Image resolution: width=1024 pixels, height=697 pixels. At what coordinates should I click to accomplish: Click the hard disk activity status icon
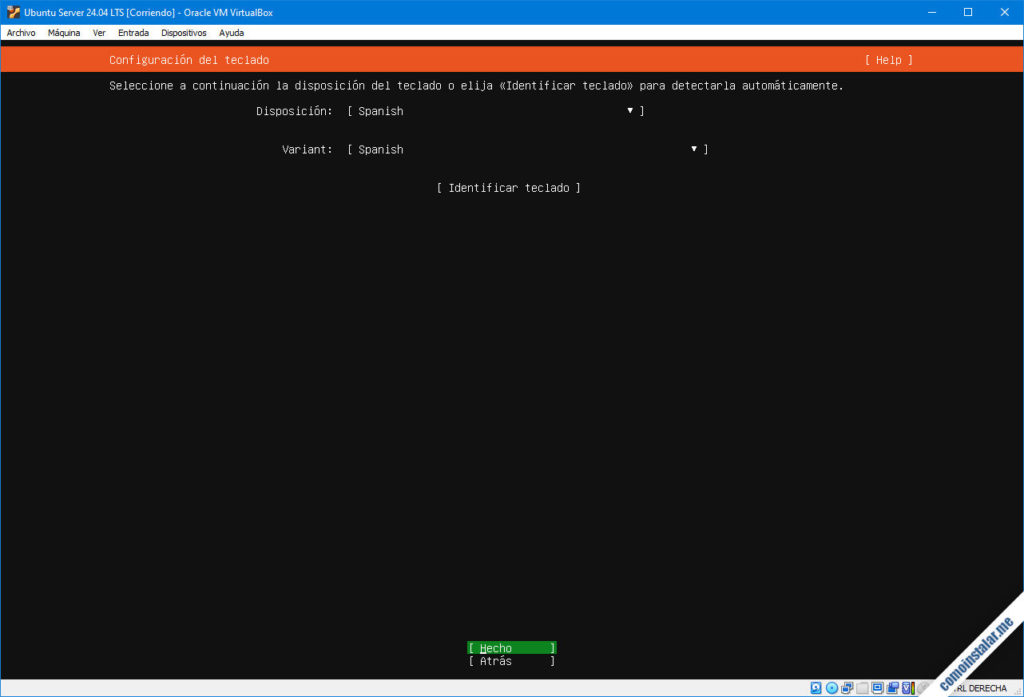(x=816, y=688)
